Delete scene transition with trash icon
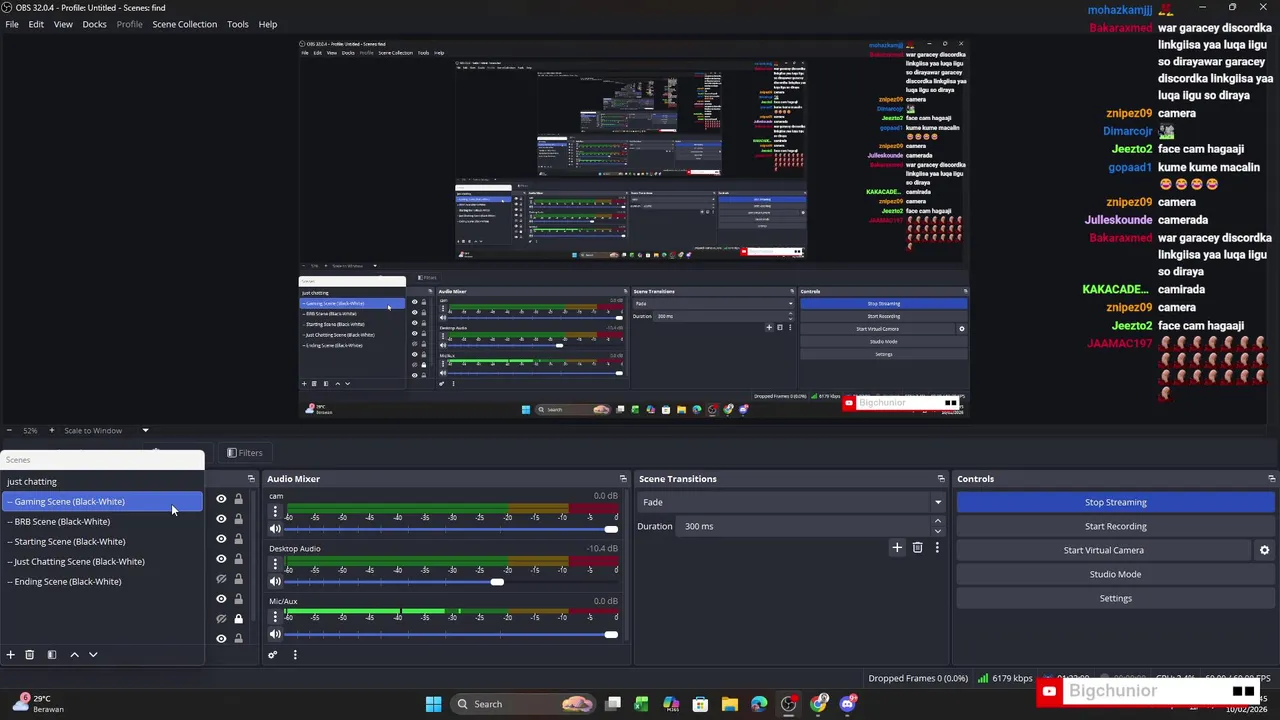 (917, 548)
